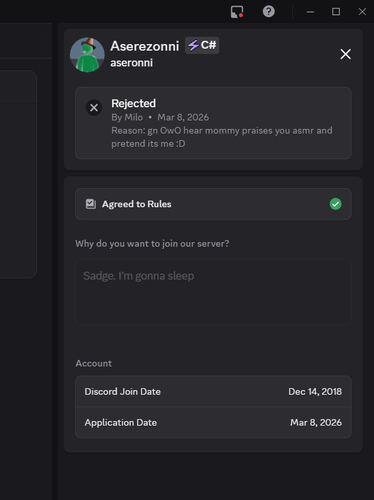
Task: Open the Discord inbox icon
Action: point(237,12)
